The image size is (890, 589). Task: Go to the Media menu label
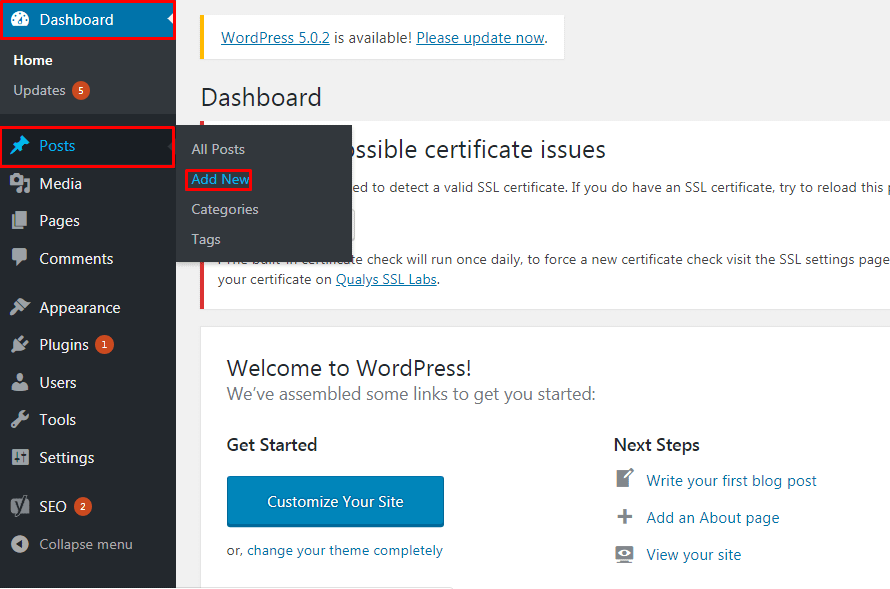click(60, 184)
